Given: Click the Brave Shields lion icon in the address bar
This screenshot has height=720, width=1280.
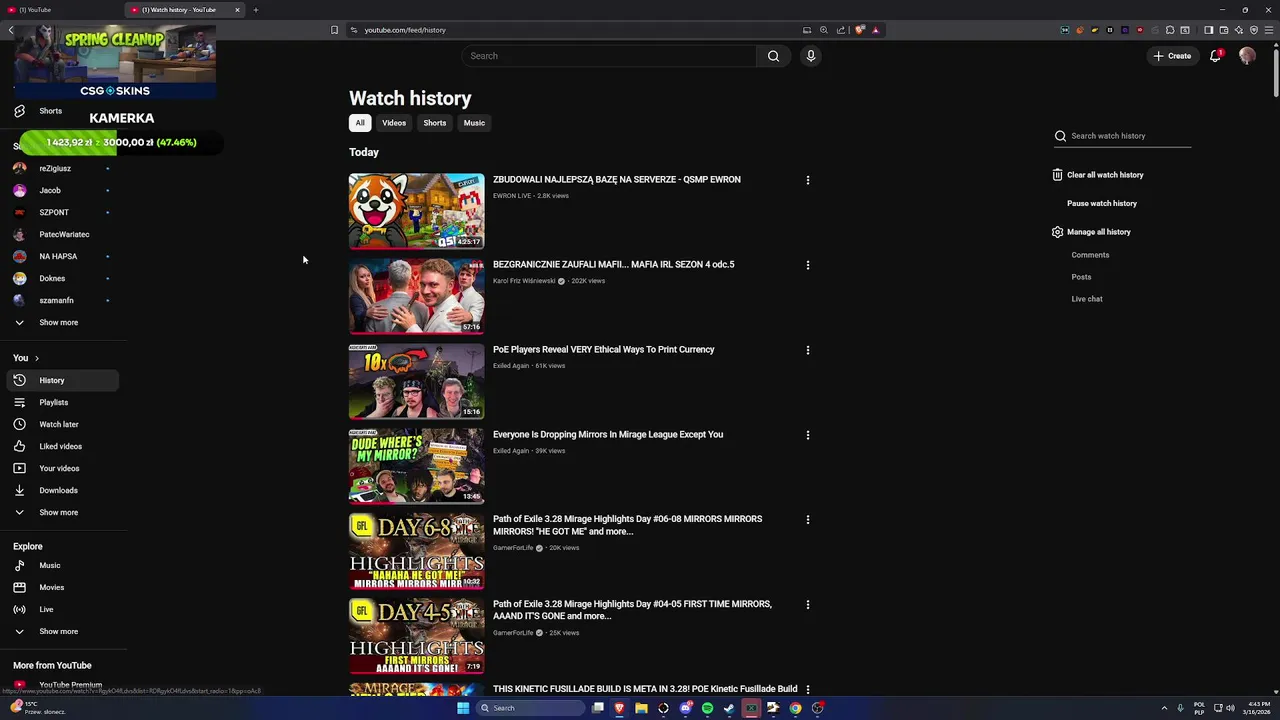Looking at the screenshot, I should coord(859,30).
